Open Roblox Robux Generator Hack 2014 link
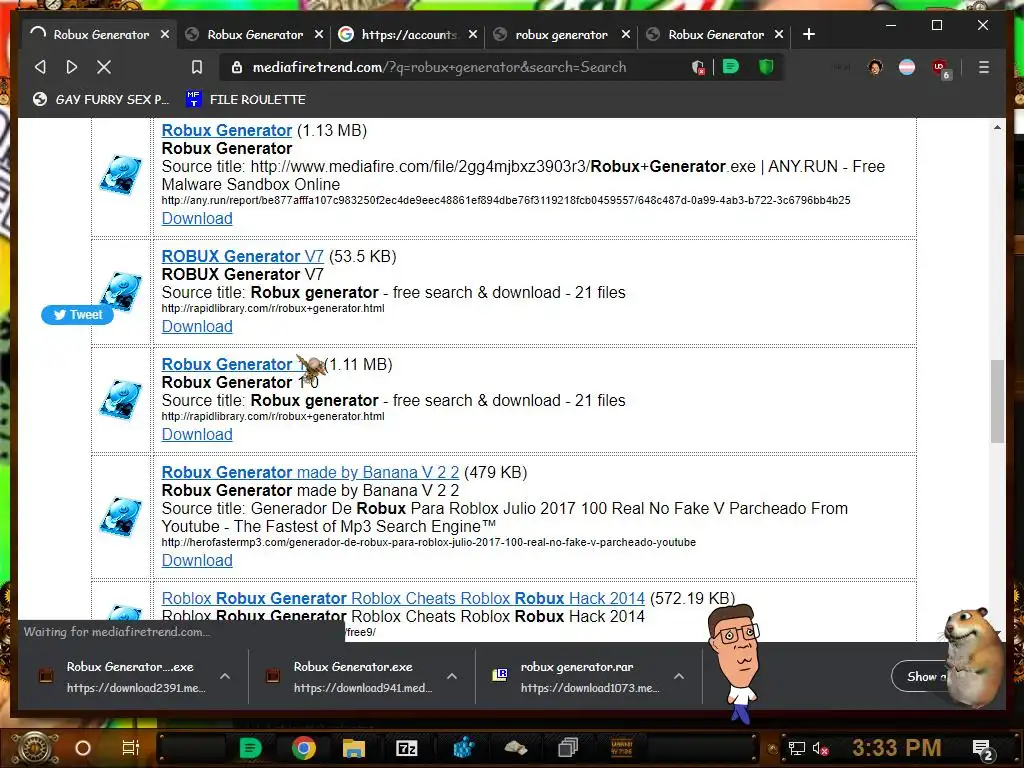Viewport: 1024px width, 768px height. (x=403, y=598)
